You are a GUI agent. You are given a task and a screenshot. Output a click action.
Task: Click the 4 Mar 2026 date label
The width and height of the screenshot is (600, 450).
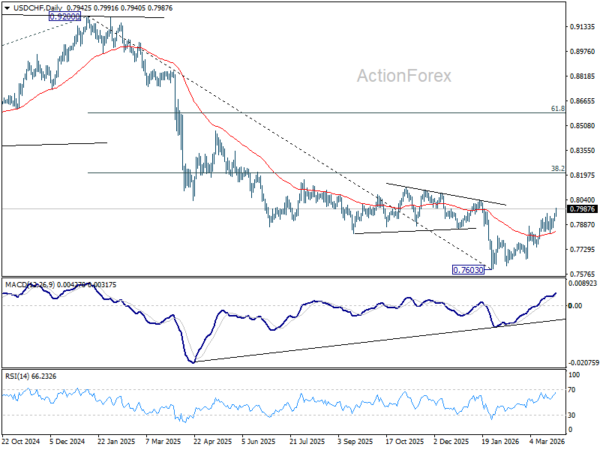point(547,442)
